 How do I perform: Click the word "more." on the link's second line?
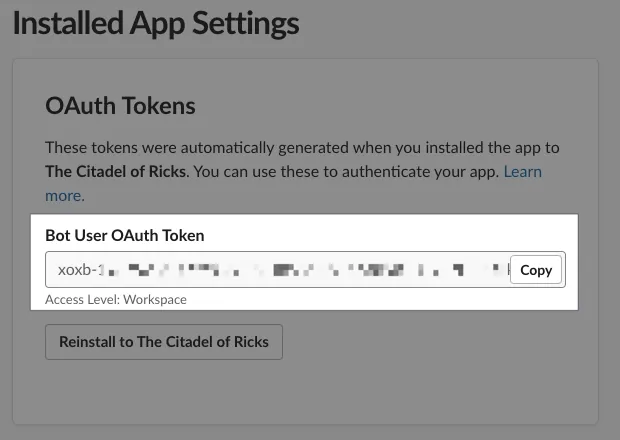coord(65,196)
